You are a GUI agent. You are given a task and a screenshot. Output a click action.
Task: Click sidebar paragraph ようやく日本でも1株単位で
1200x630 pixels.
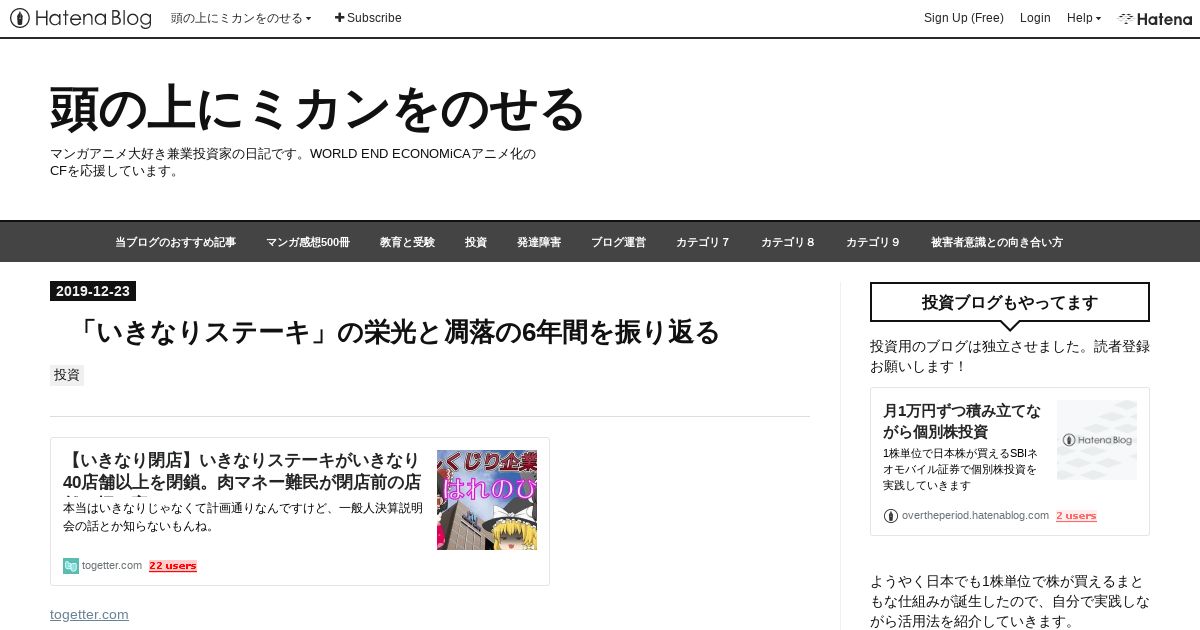1010,601
